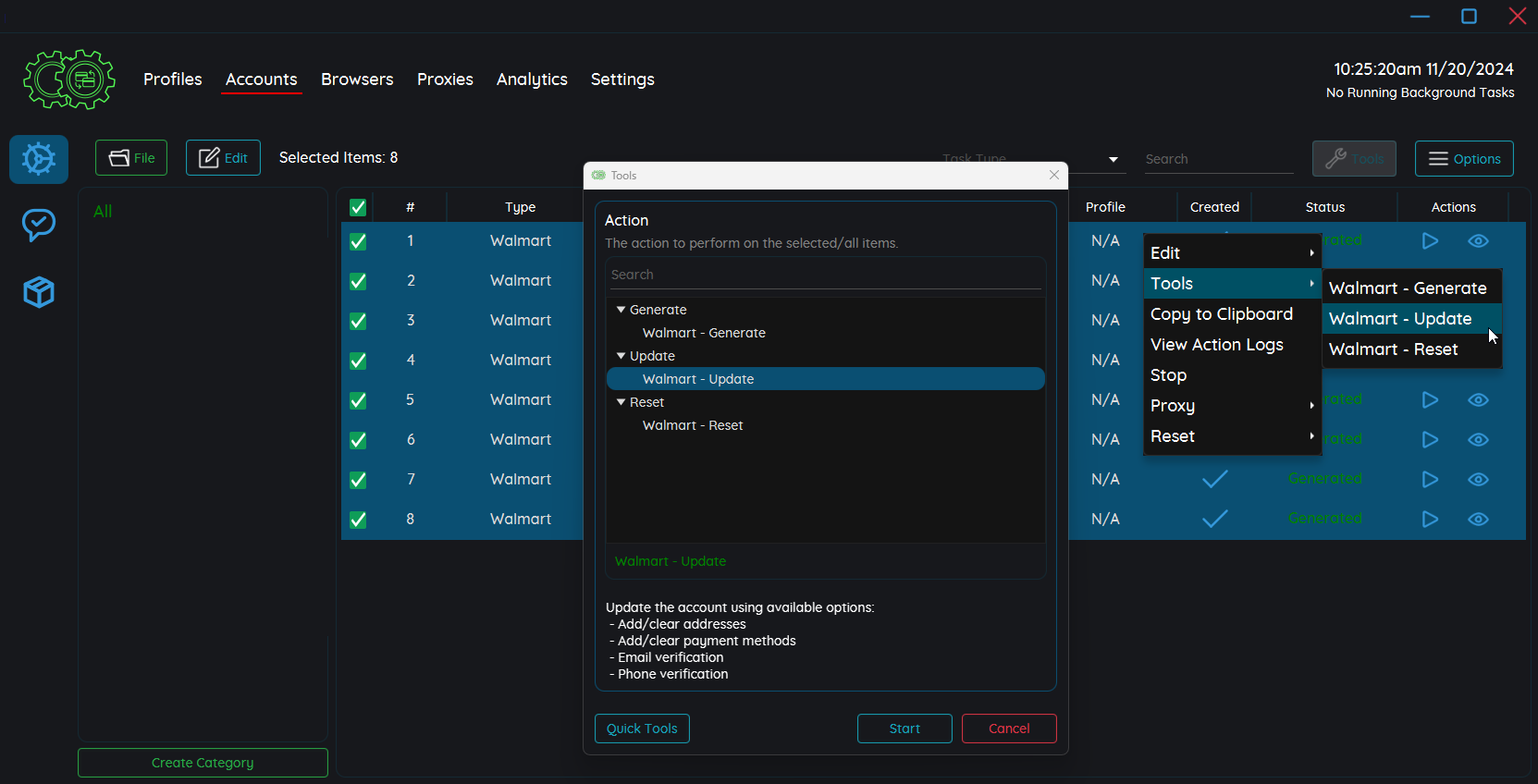Uncheck the checkbox for row 3

[358, 321]
